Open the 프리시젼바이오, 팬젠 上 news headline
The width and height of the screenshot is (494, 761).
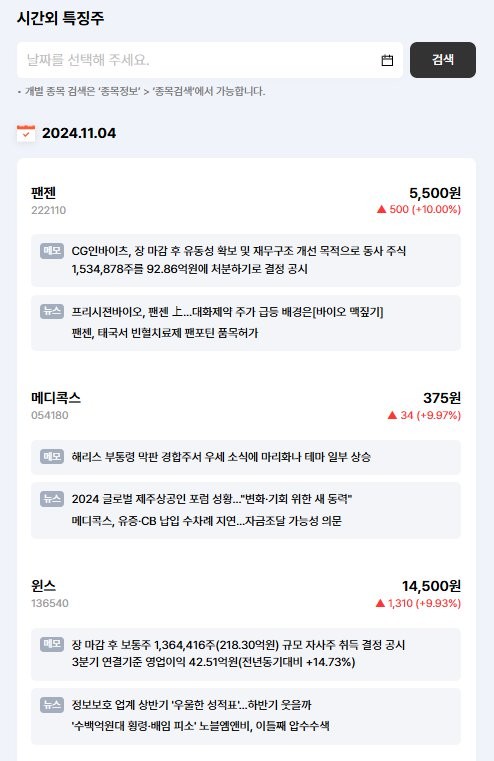pos(227,312)
